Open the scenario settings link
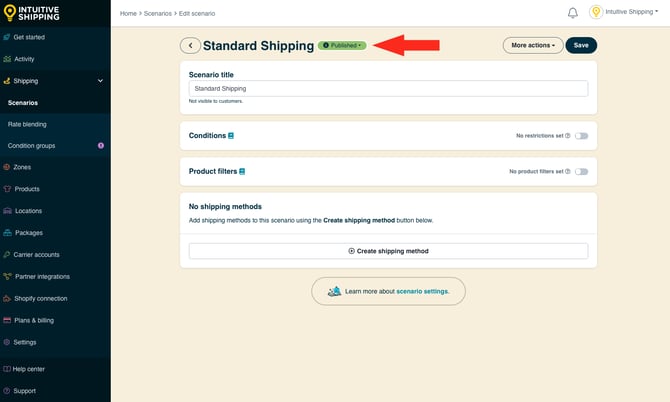Viewport: 670px width, 402px height. click(422, 291)
